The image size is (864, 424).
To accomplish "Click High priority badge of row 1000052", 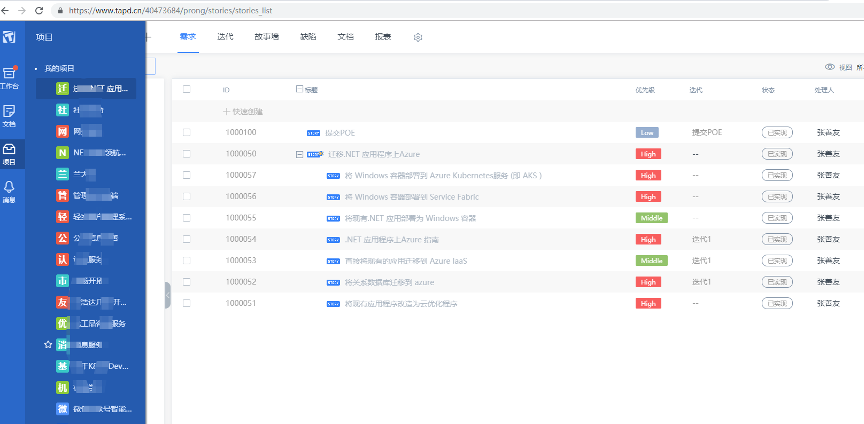I will coord(648,282).
